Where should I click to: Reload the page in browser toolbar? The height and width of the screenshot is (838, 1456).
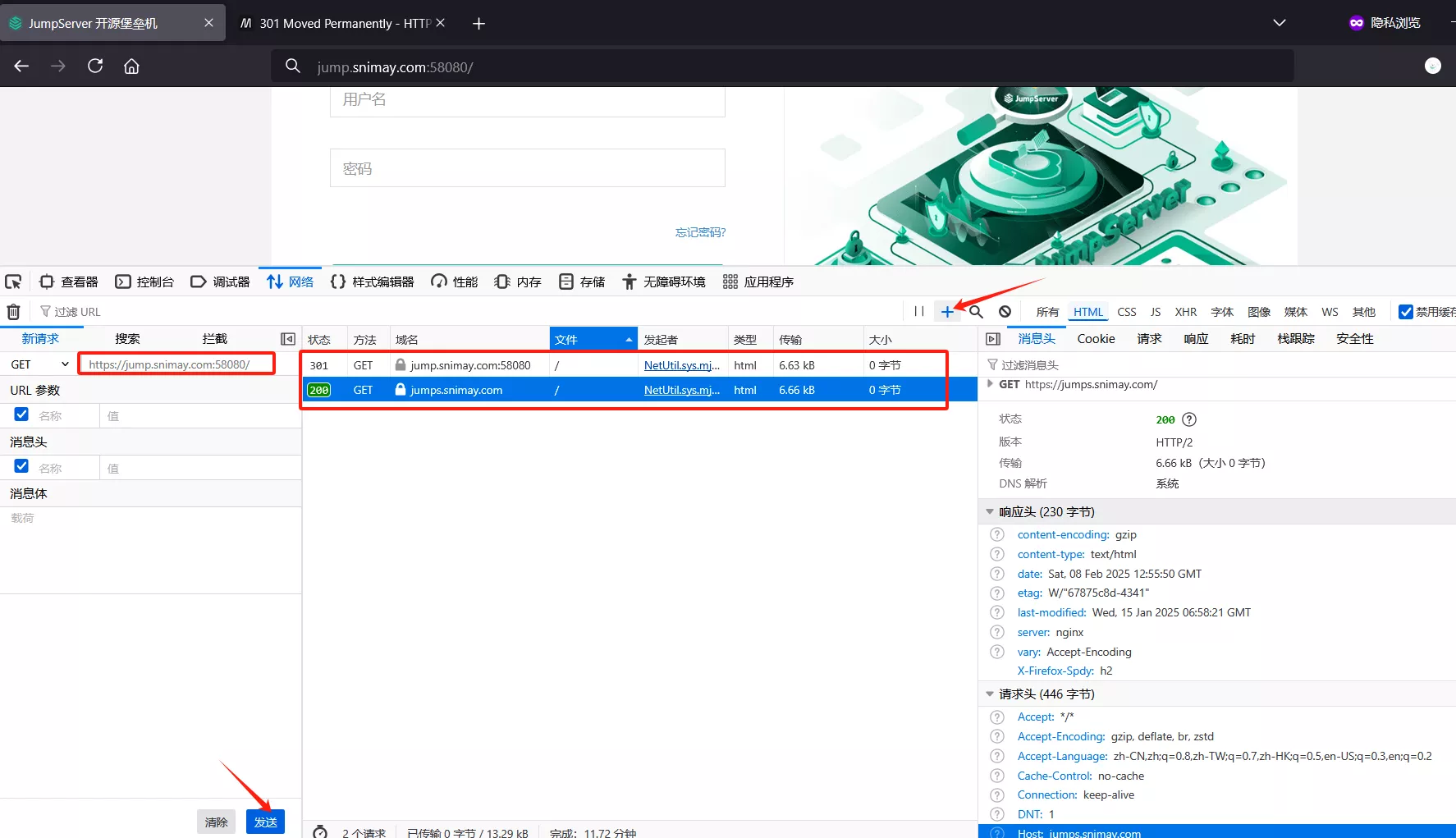coord(95,66)
